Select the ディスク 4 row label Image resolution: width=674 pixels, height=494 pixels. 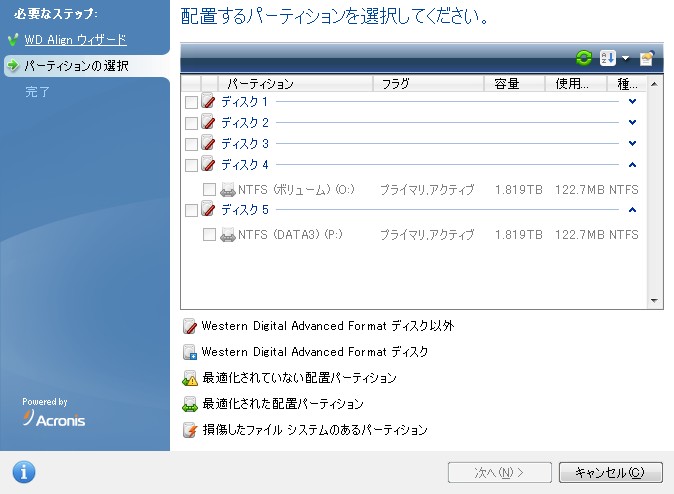click(245, 165)
